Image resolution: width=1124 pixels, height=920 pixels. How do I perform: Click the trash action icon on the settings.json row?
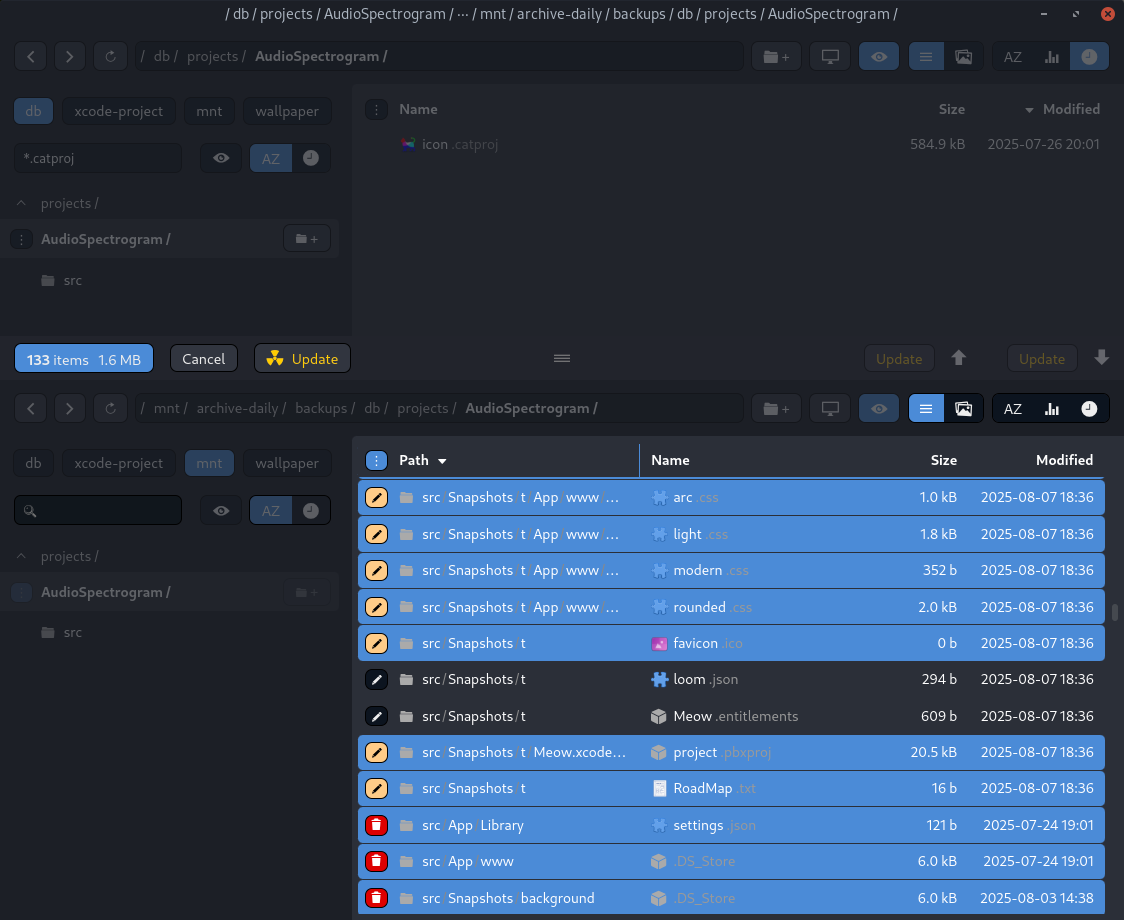click(x=376, y=825)
